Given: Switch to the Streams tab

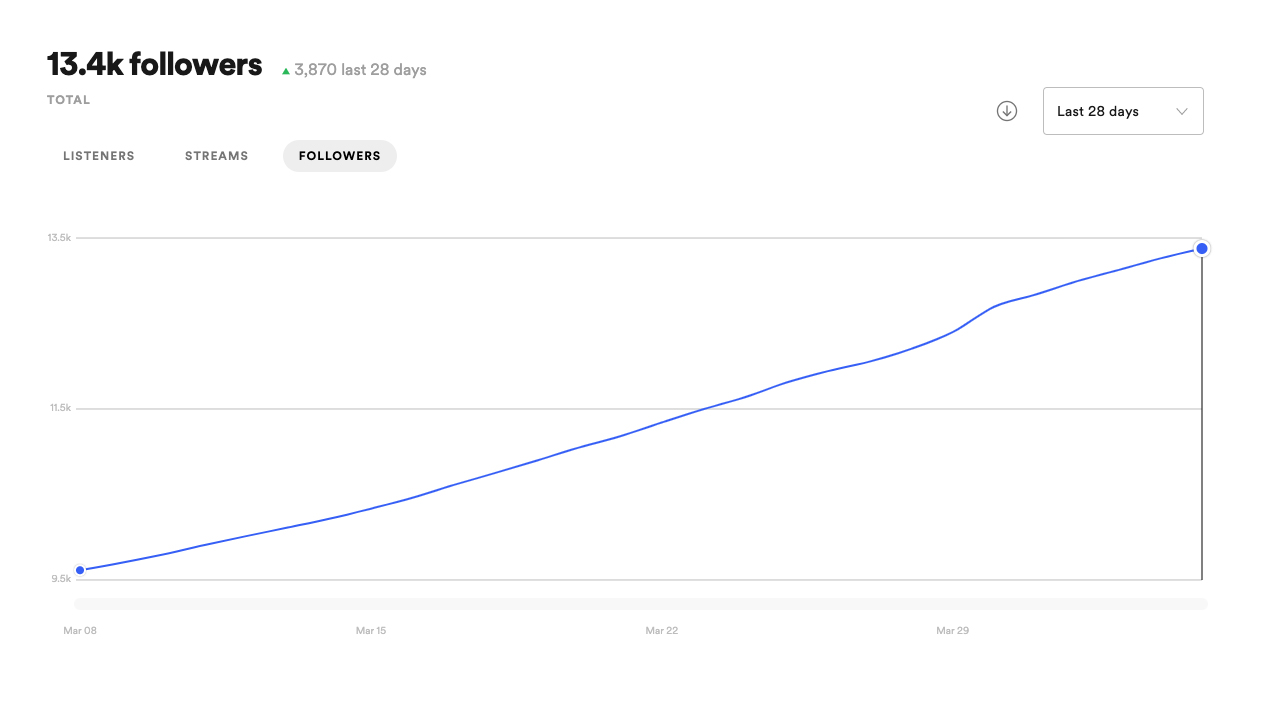Looking at the screenshot, I should point(216,156).
